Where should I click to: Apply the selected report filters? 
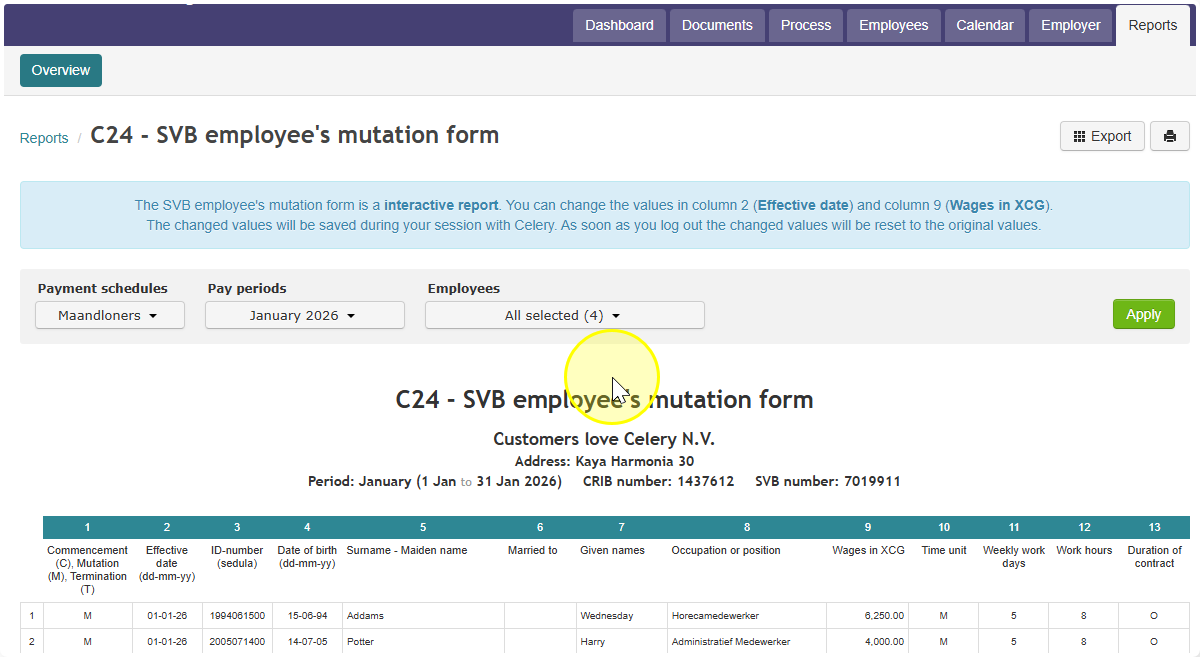[x=1144, y=314]
